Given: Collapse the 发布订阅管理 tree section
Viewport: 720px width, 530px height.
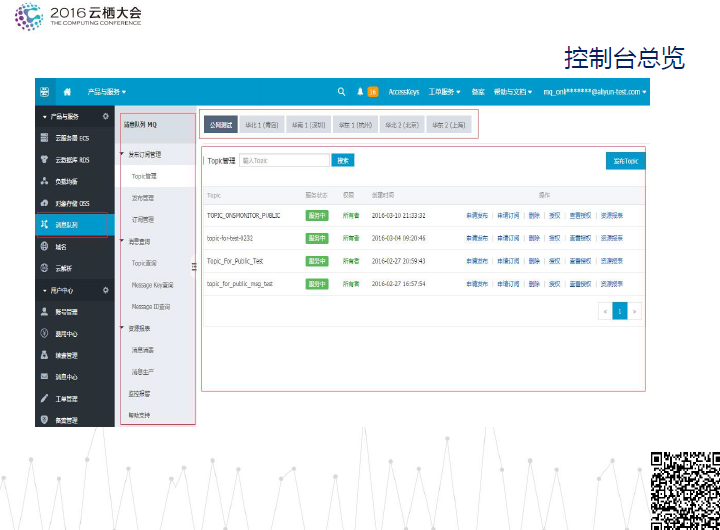Looking at the screenshot, I should (x=123, y=155).
